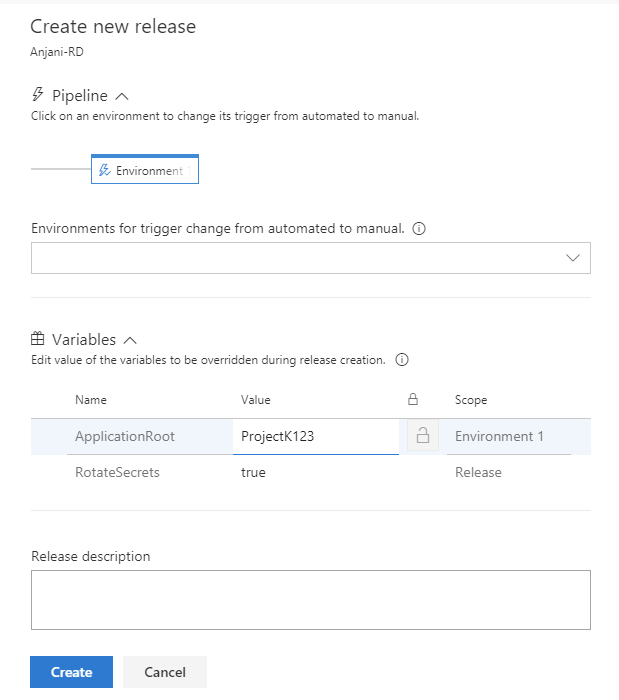Collapse the Pipeline section chevron
The width and height of the screenshot is (619, 700).
click(x=122, y=96)
